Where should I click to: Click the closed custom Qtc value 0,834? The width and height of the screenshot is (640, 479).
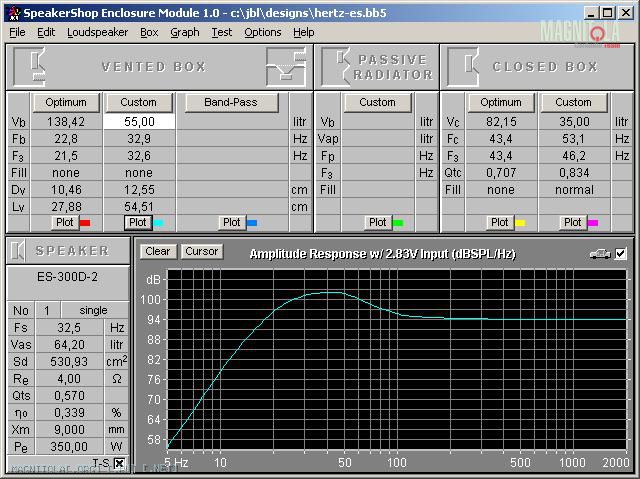coord(574,173)
